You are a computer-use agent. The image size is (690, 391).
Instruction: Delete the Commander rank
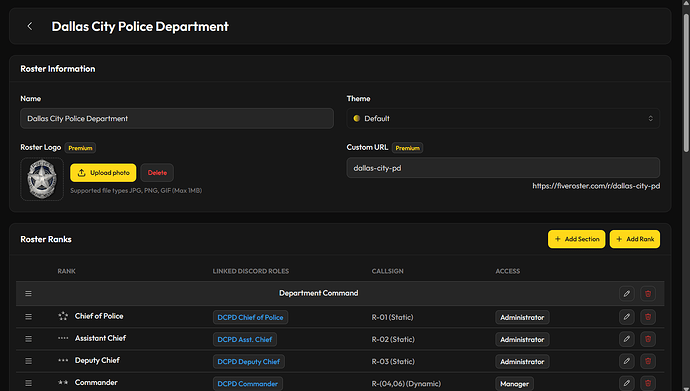(x=648, y=383)
